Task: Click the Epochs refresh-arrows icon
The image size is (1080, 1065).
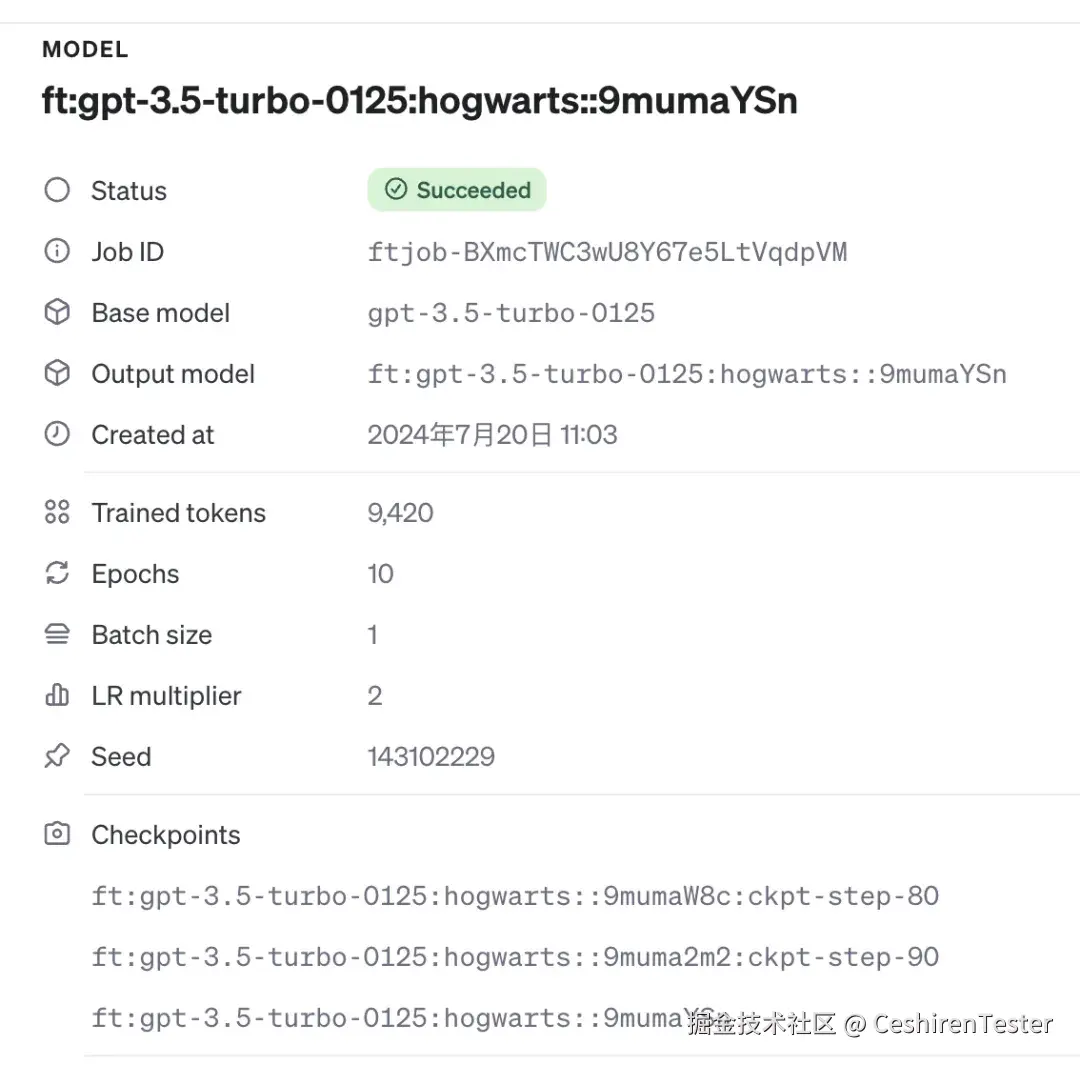Action: 57,574
